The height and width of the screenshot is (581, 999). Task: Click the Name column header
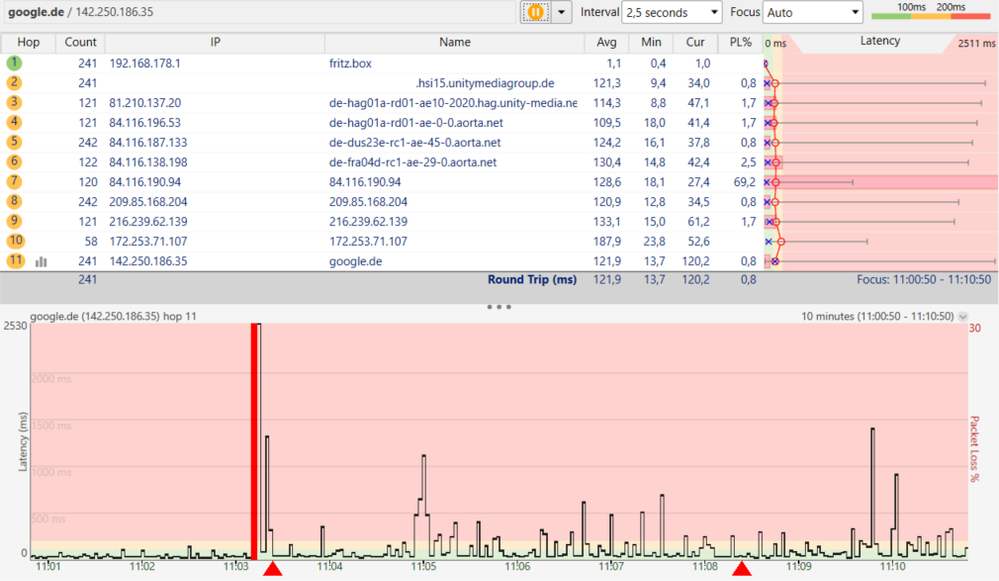click(x=454, y=42)
